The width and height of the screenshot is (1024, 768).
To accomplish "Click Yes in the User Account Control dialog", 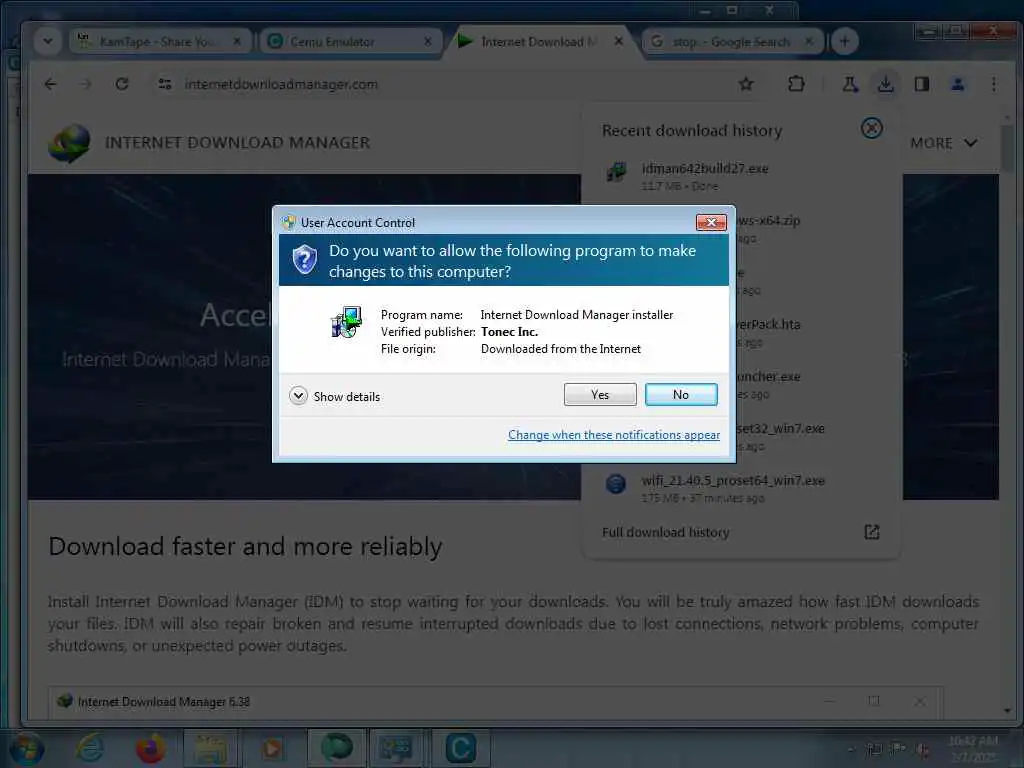I will [600, 394].
